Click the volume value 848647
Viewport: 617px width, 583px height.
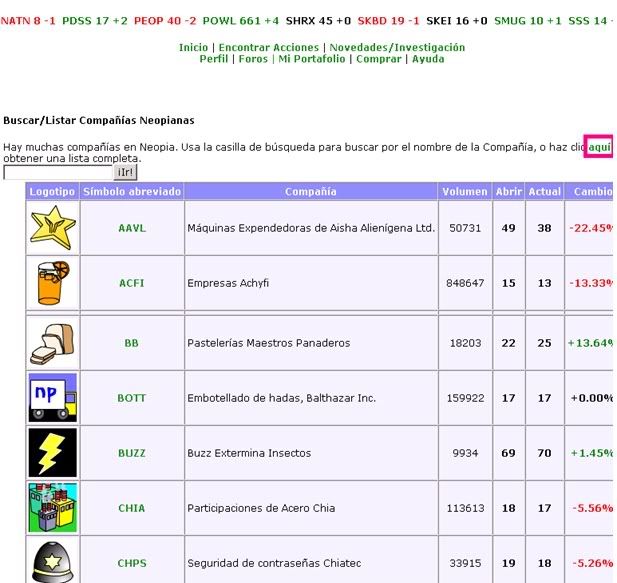coord(465,283)
